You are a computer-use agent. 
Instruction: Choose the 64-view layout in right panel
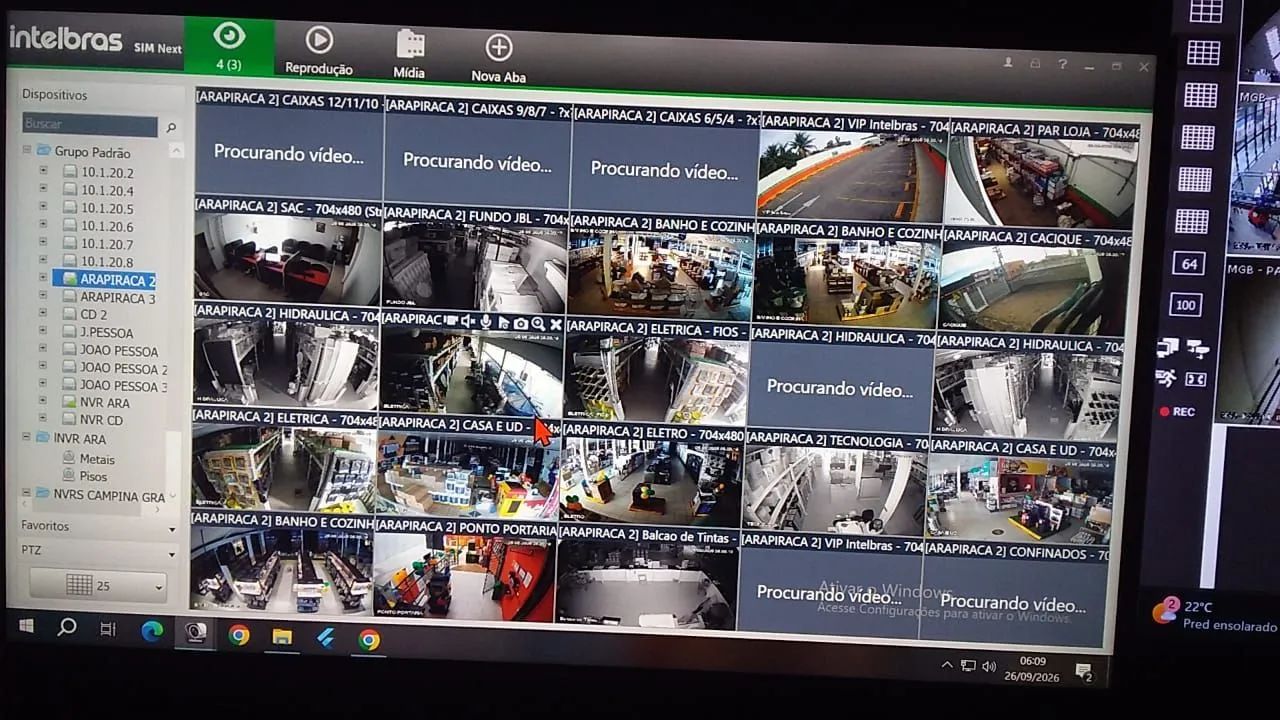[1189, 264]
